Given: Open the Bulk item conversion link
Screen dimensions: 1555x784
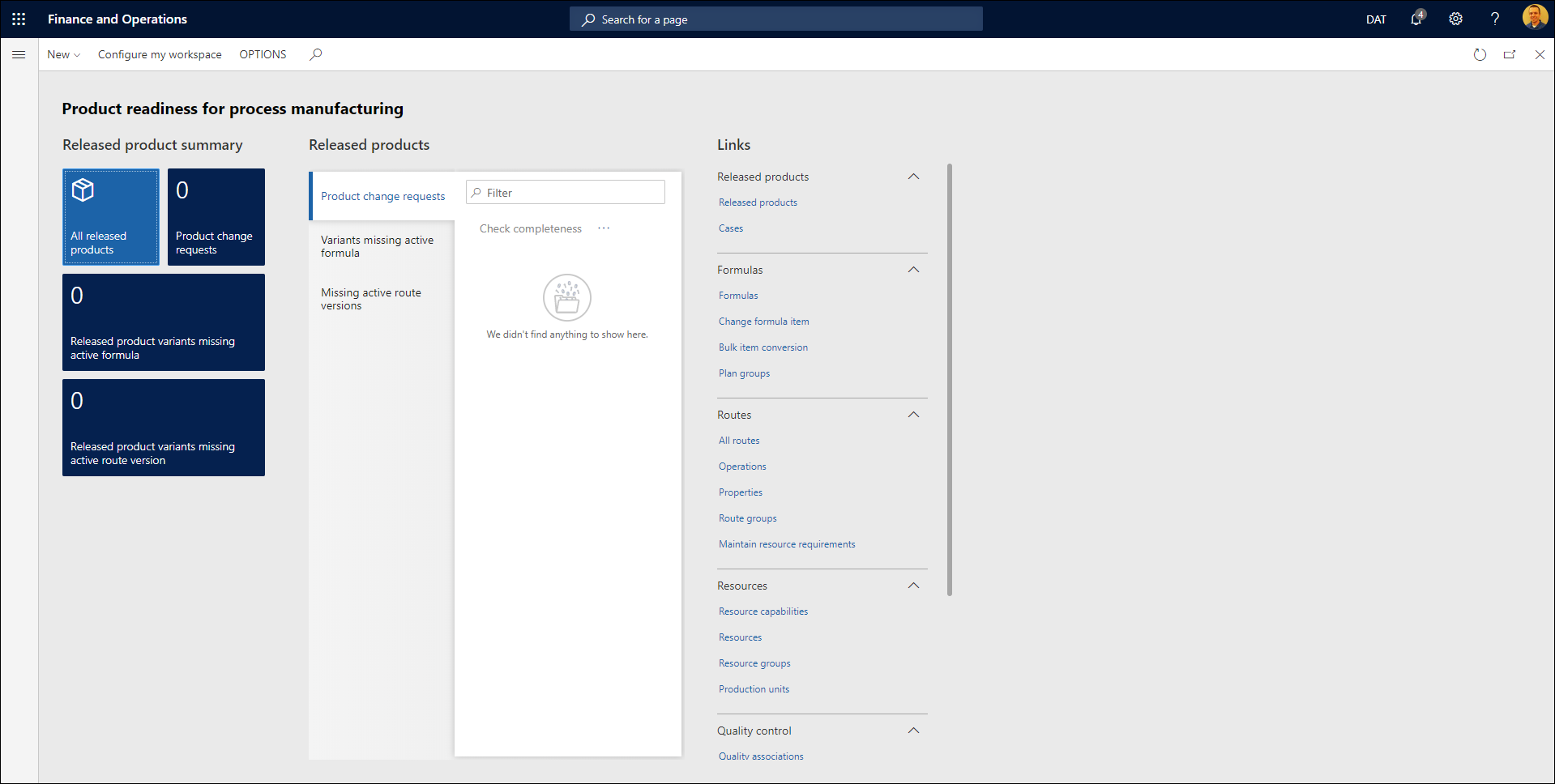Looking at the screenshot, I should pyautogui.click(x=763, y=347).
